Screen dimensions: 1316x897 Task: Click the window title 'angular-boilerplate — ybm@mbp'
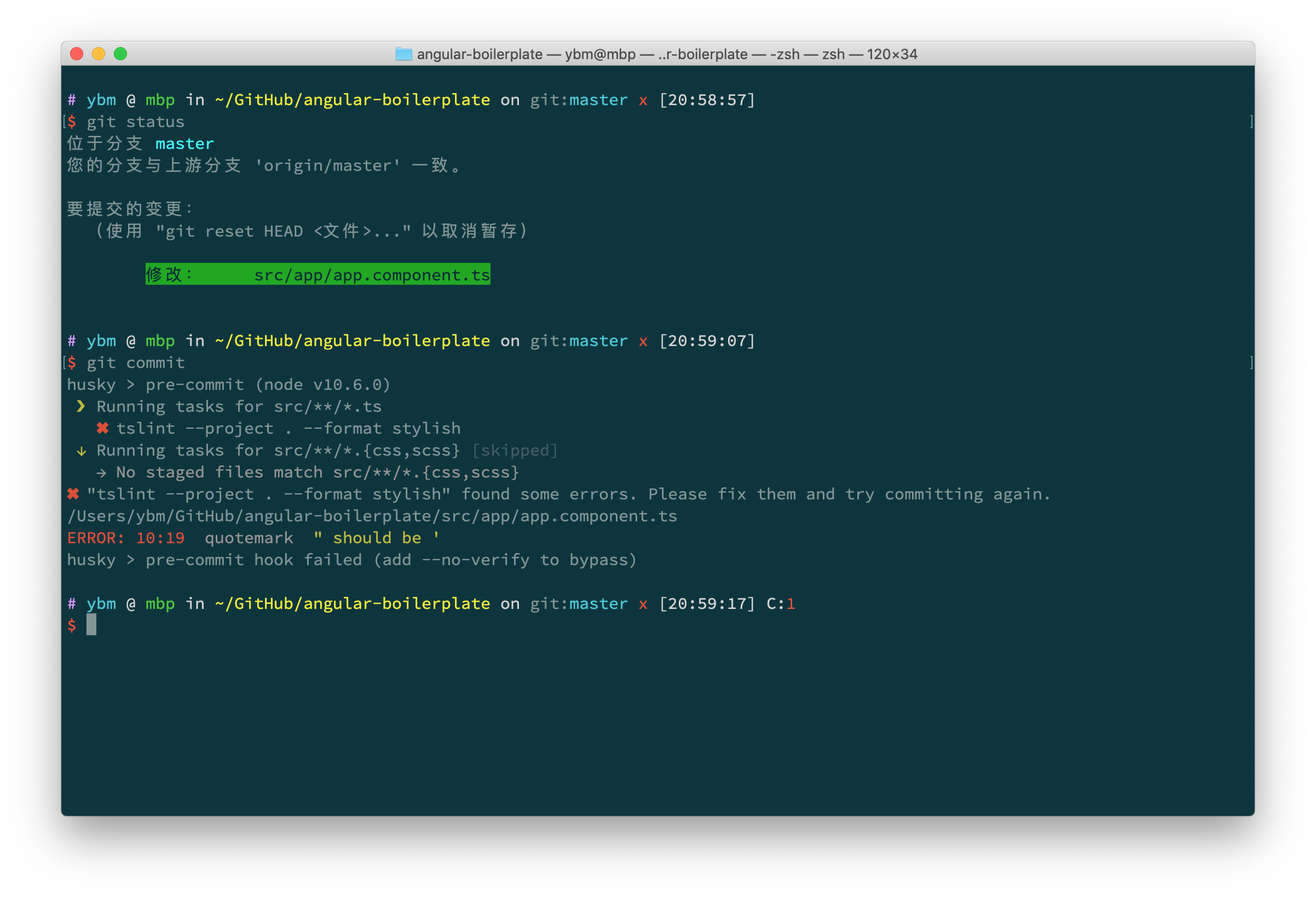[527, 54]
